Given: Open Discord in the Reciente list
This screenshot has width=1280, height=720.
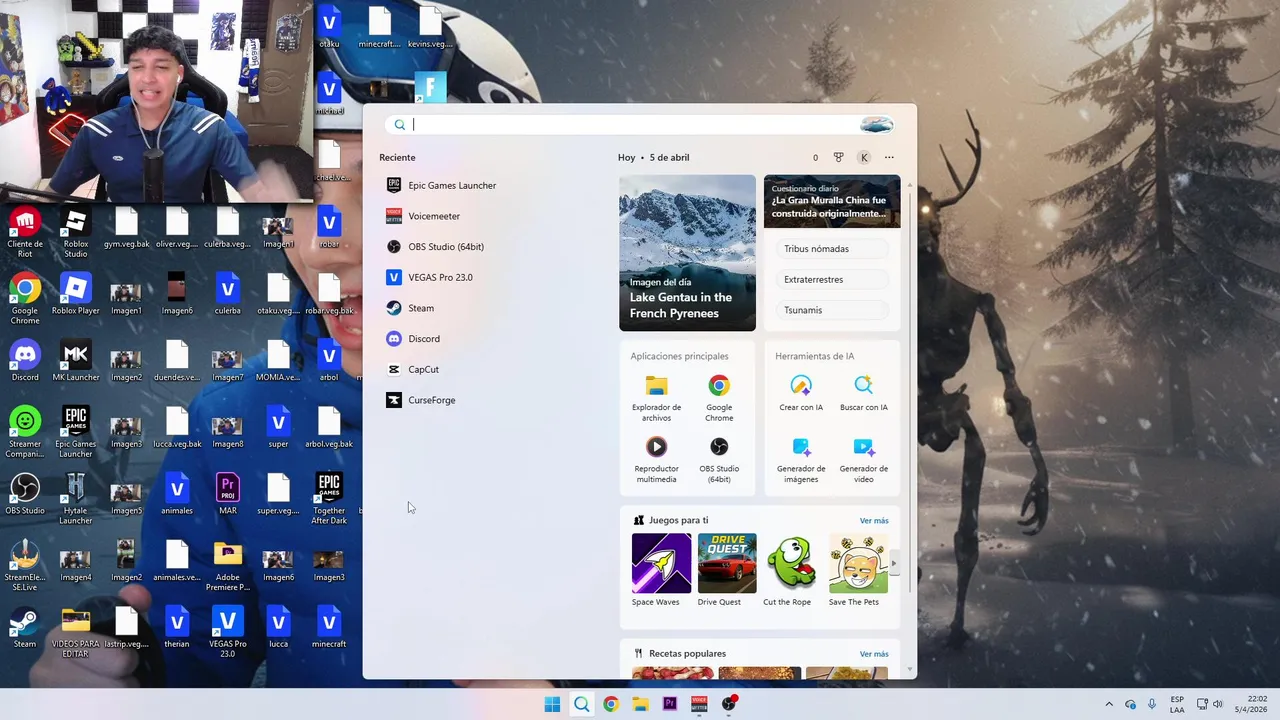Looking at the screenshot, I should [x=413, y=339].
